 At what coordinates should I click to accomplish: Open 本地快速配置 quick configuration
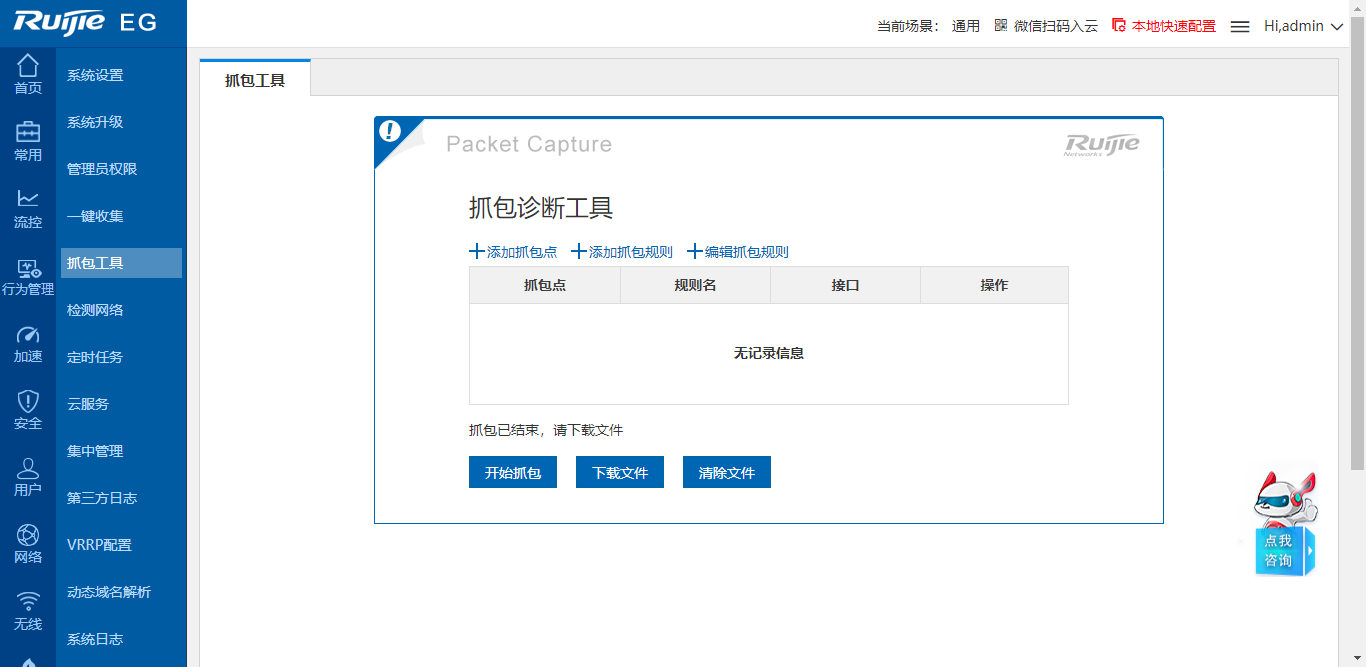pyautogui.click(x=1164, y=26)
